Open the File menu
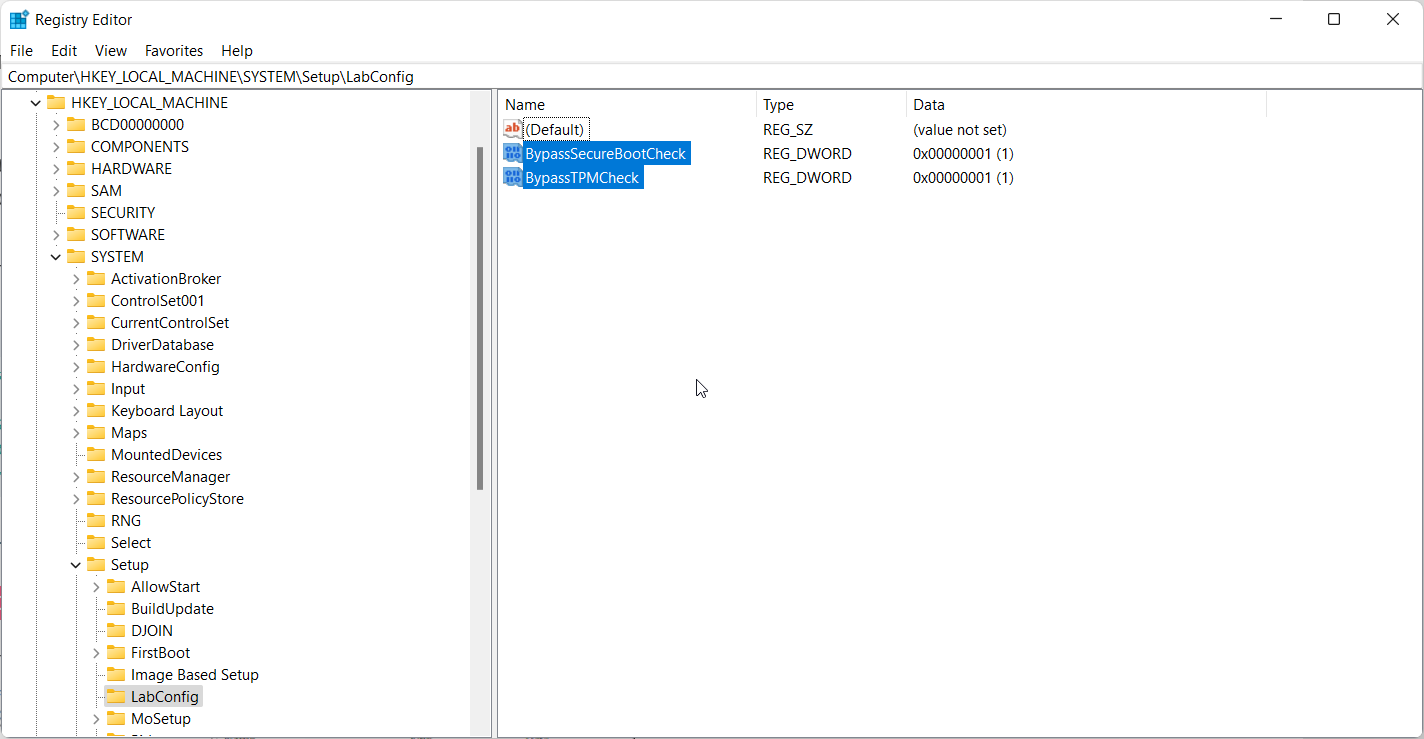The image size is (1424, 739). (x=21, y=50)
